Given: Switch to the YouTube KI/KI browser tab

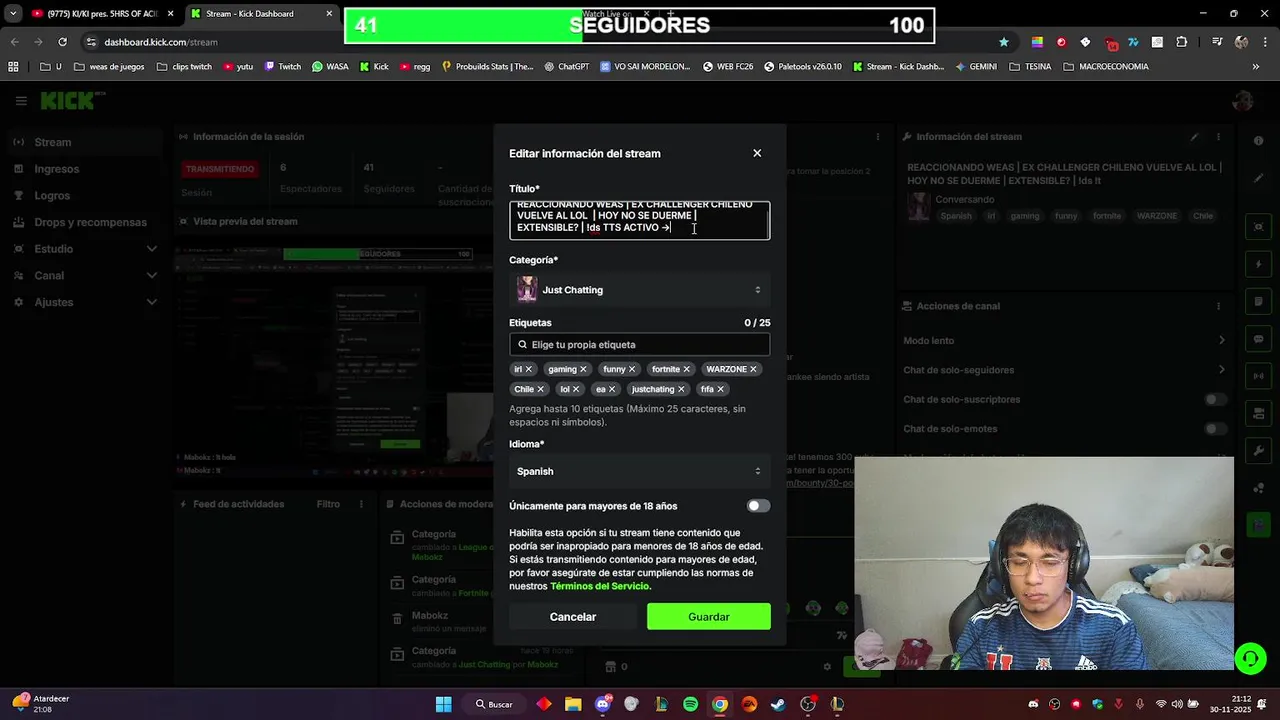Looking at the screenshot, I should pyautogui.click(x=102, y=14).
